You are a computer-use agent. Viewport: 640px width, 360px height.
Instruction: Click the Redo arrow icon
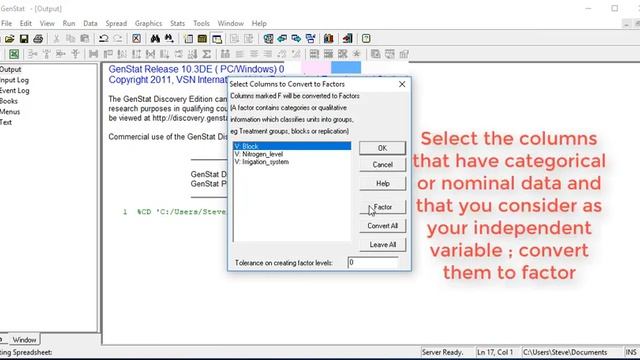[x=118, y=39]
